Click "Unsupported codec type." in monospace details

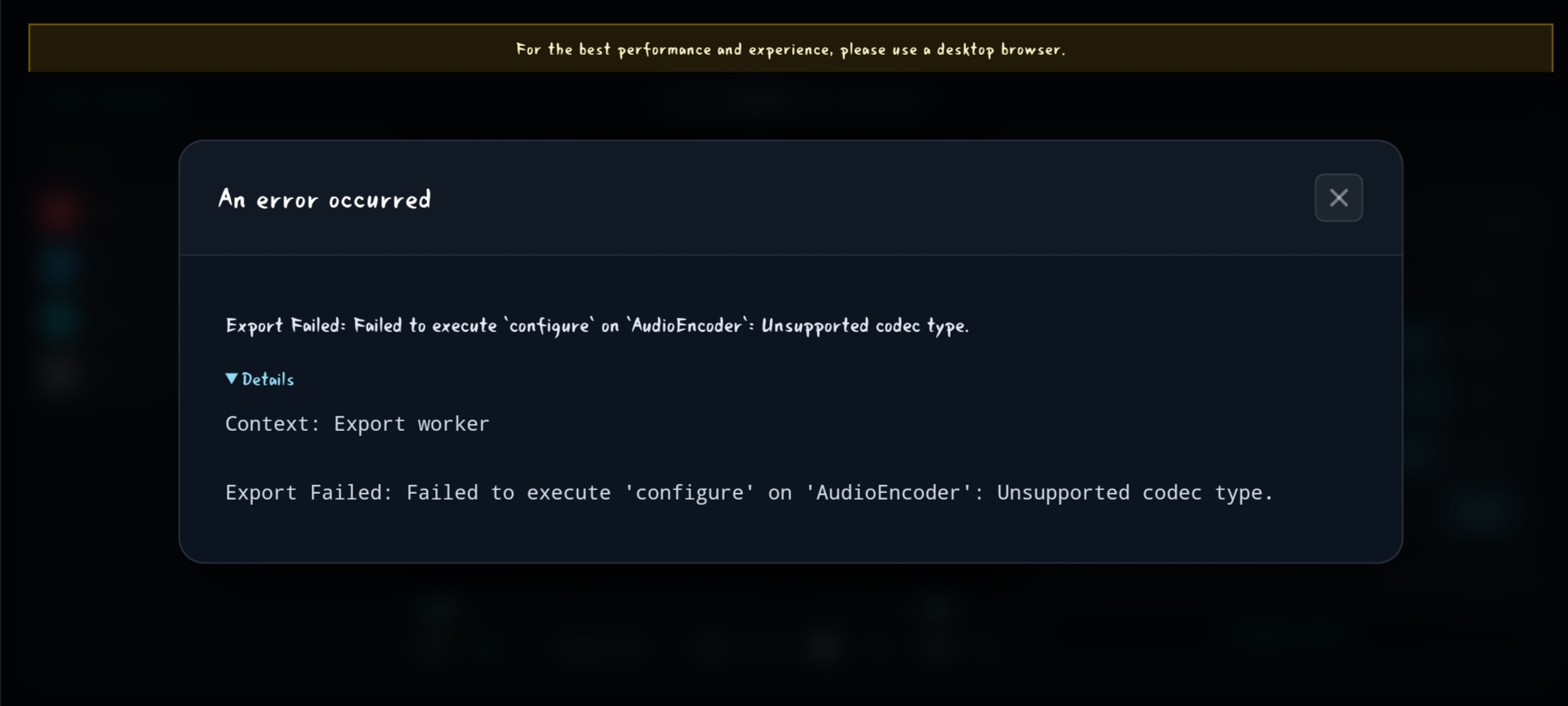click(1135, 492)
